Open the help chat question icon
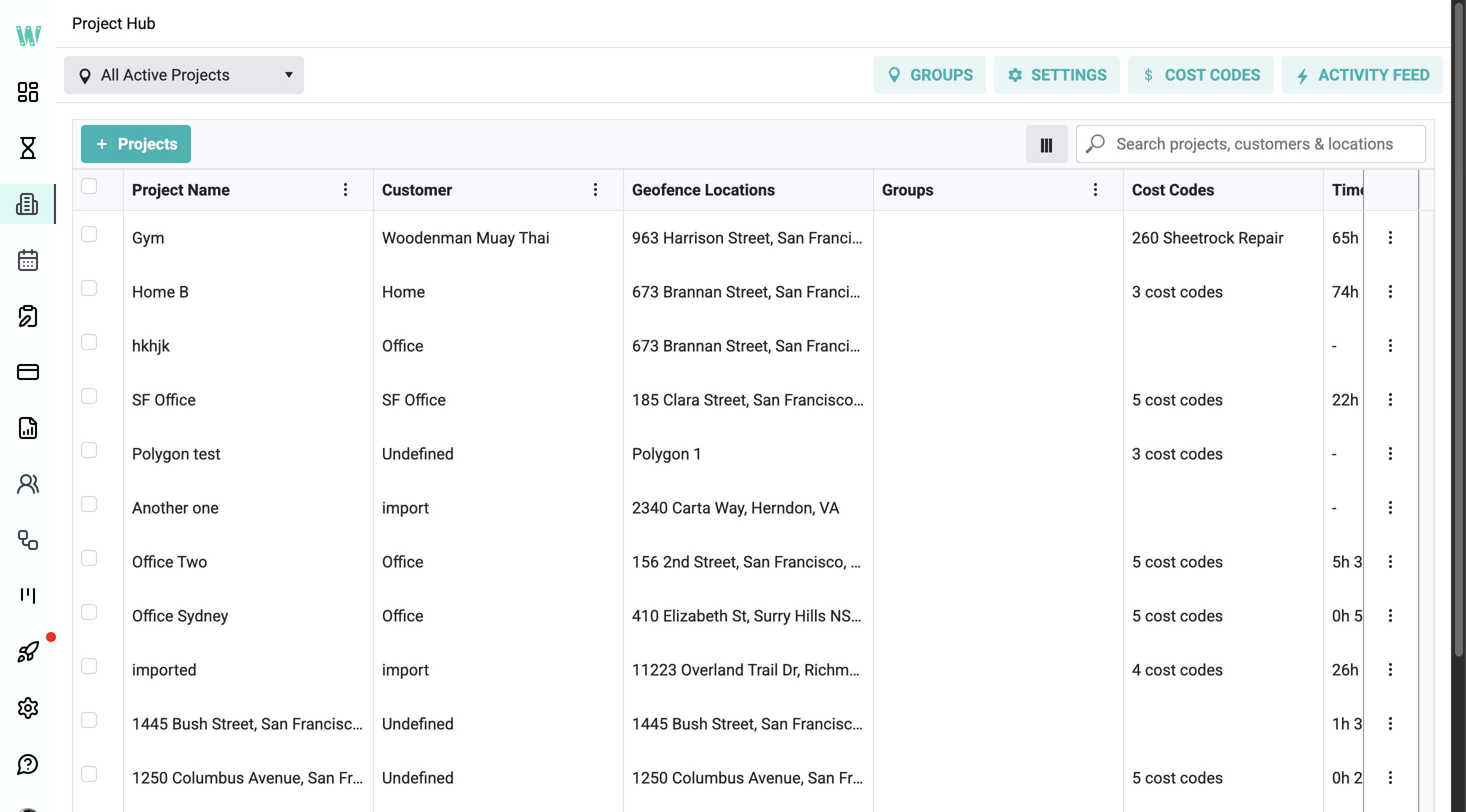This screenshot has height=812, width=1466. (x=27, y=764)
